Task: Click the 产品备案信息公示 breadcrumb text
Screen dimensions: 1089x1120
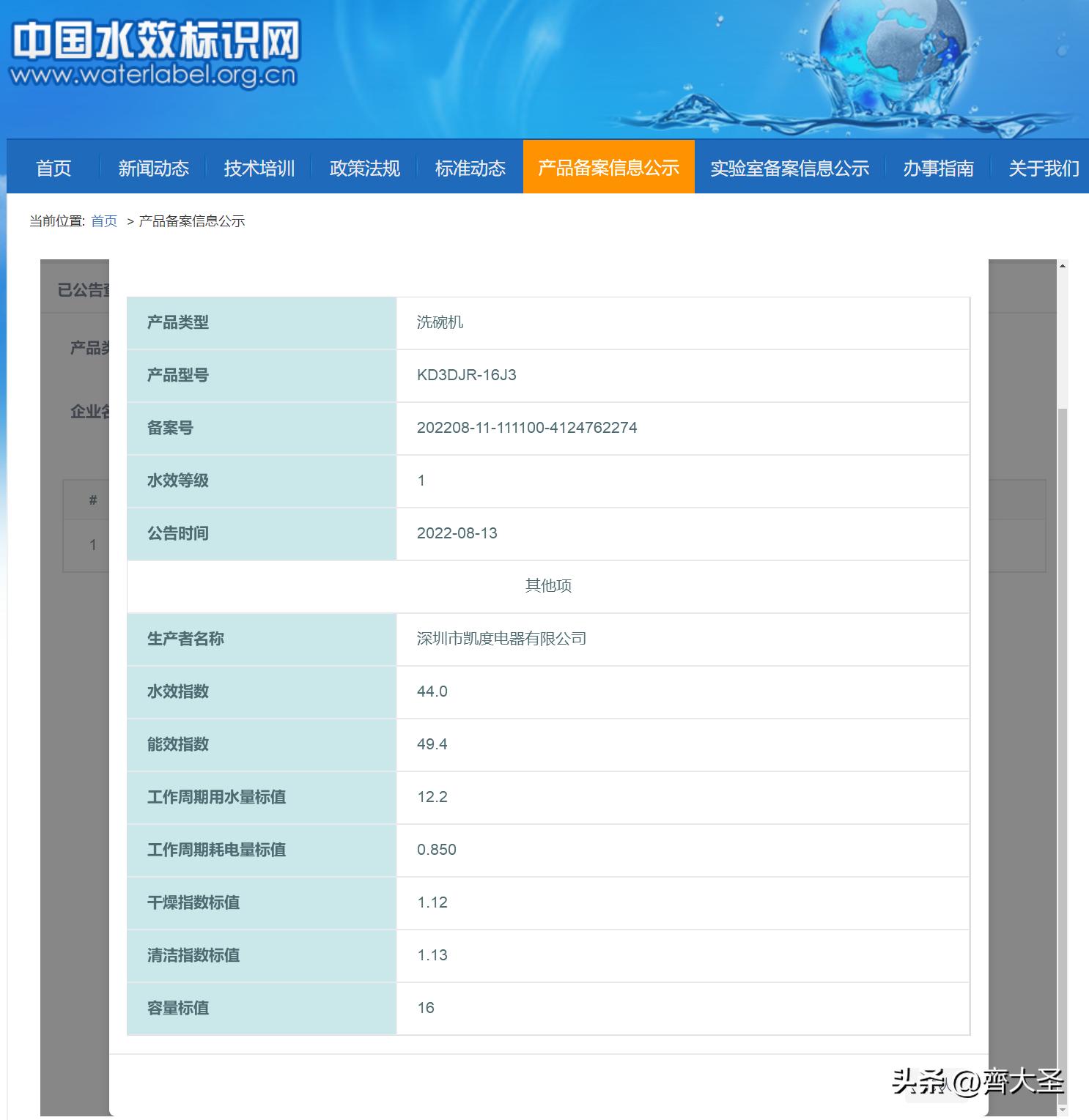Action: [x=192, y=220]
